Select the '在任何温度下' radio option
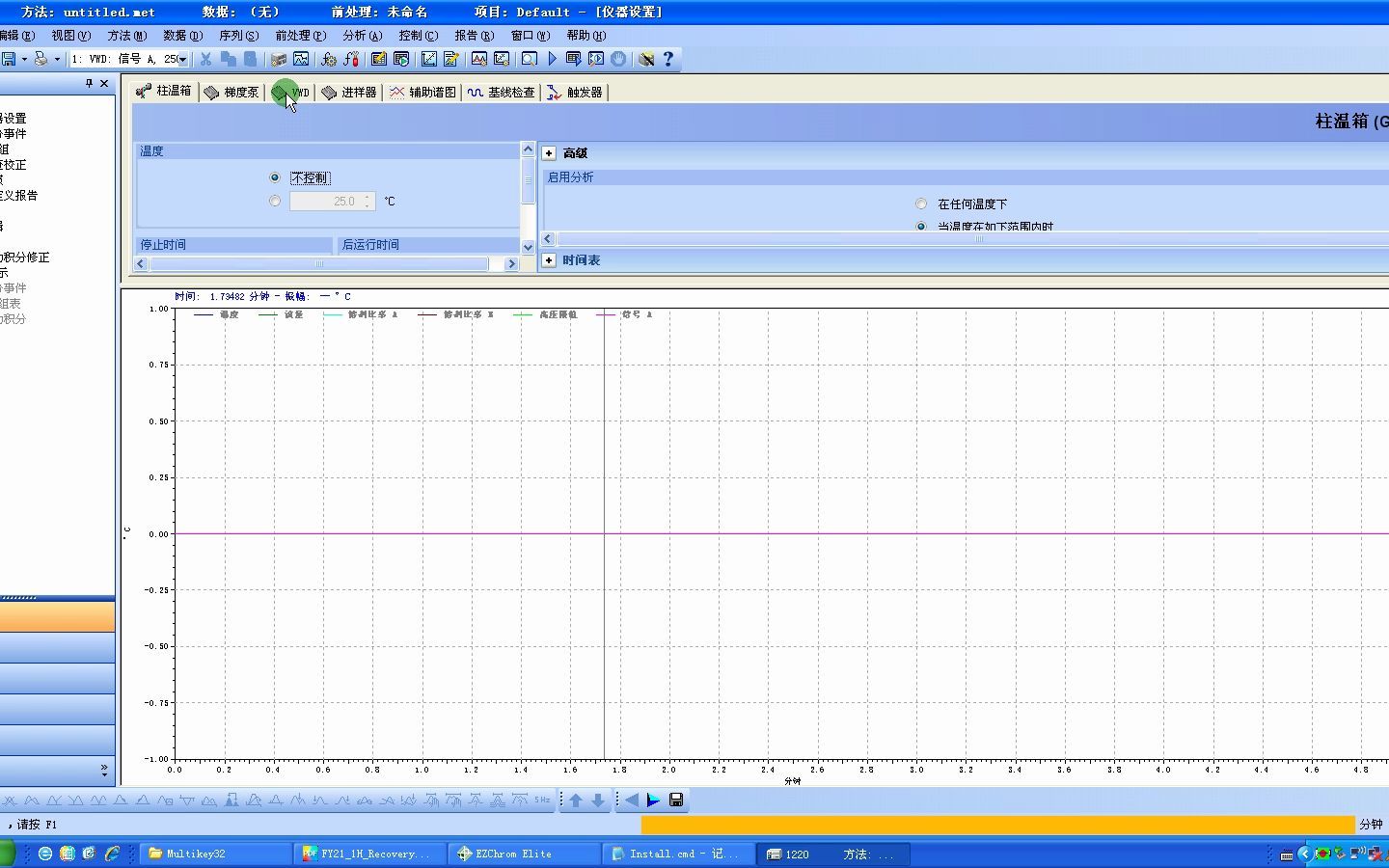Screen dimensions: 1389x868 (921, 203)
